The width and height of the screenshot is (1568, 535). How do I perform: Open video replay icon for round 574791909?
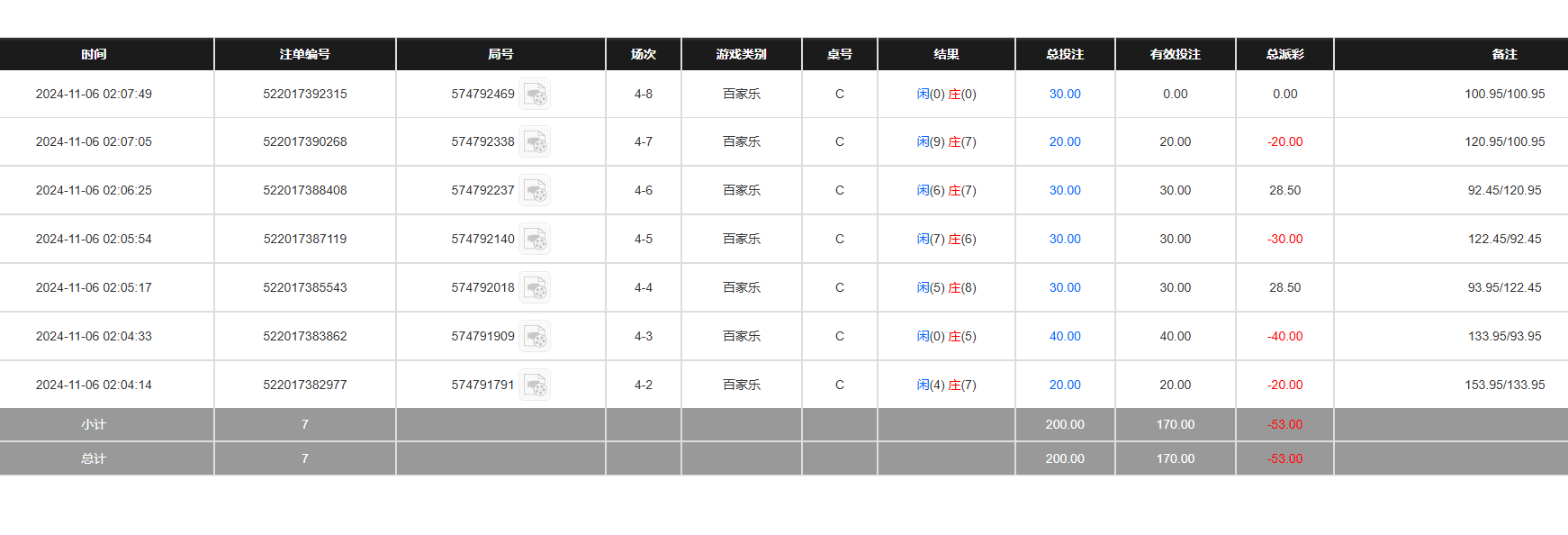535,336
